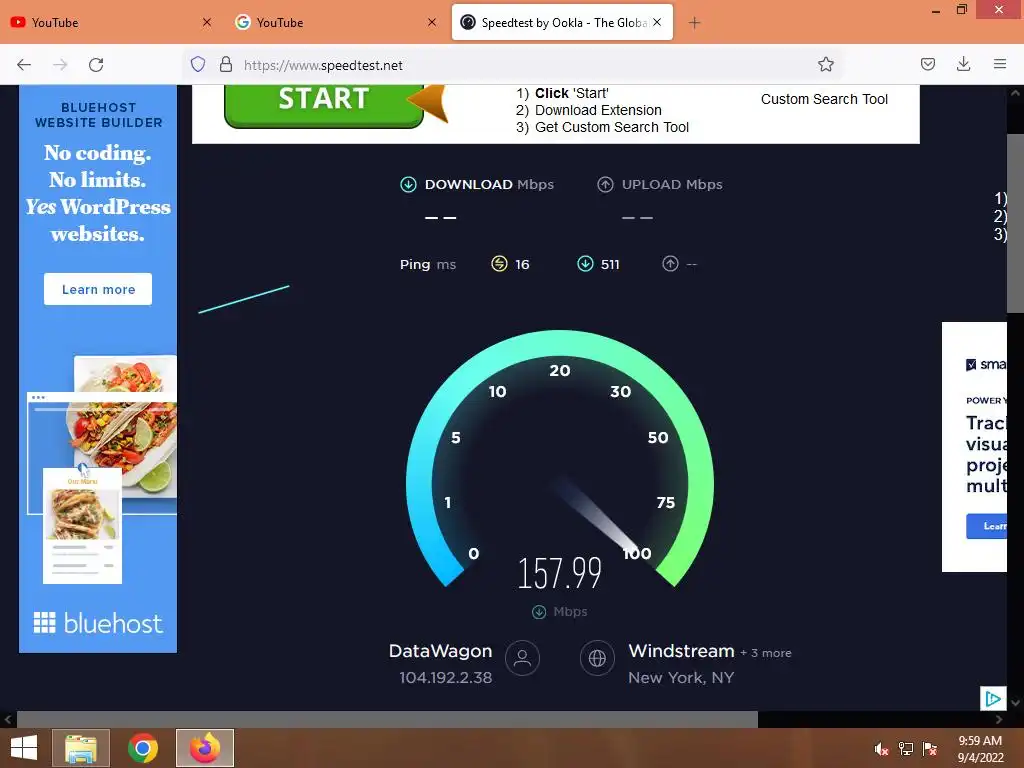This screenshot has height=768, width=1024.
Task: Click the Firefox taskbar icon
Action: [x=205, y=748]
